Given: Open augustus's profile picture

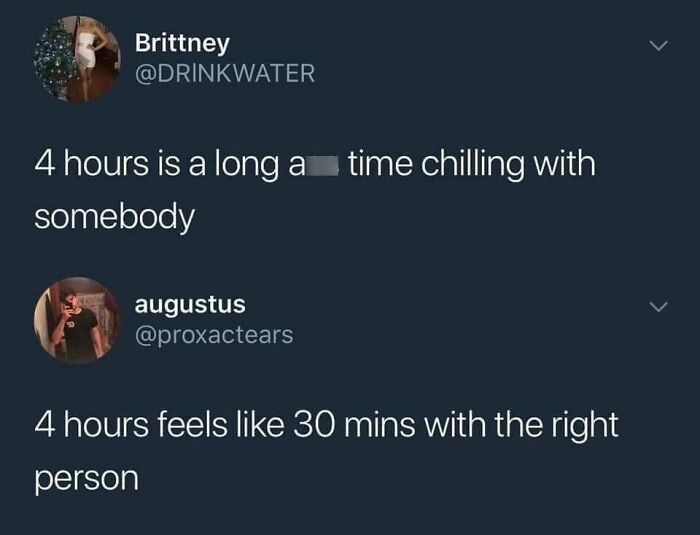Looking at the screenshot, I should pyautogui.click(x=78, y=320).
